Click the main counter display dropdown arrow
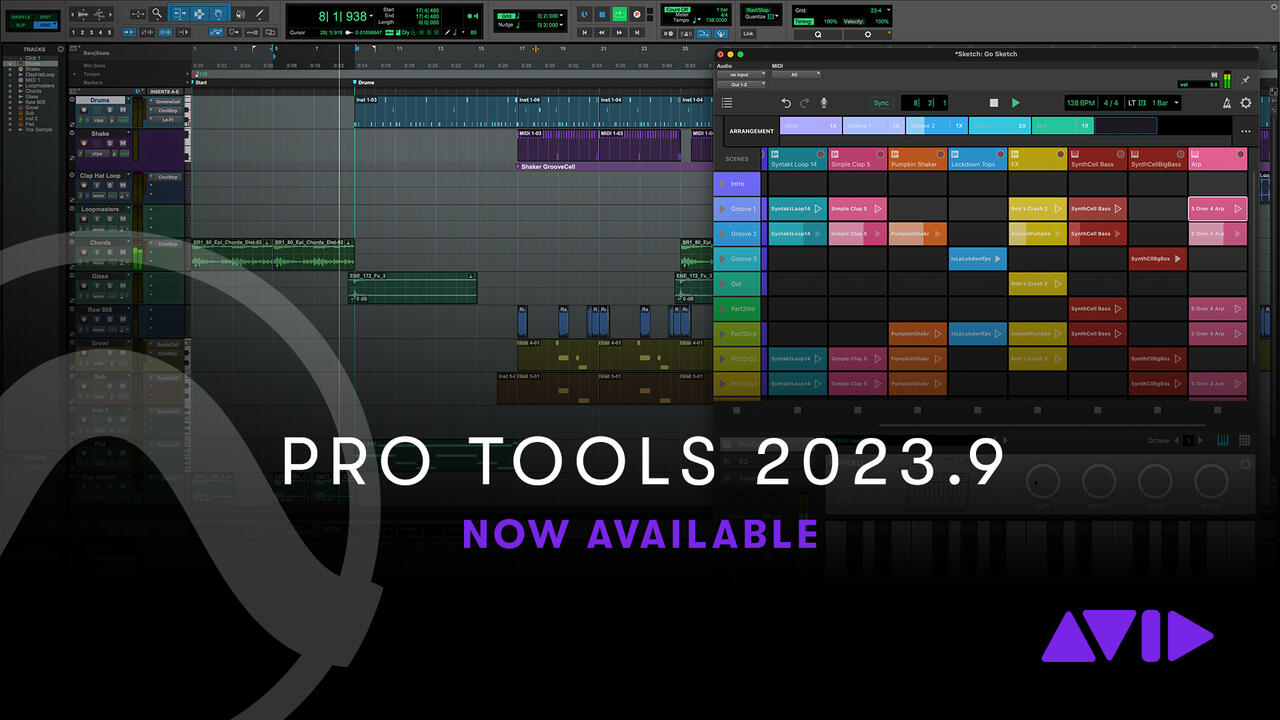The width and height of the screenshot is (1280, 720). [x=371, y=16]
